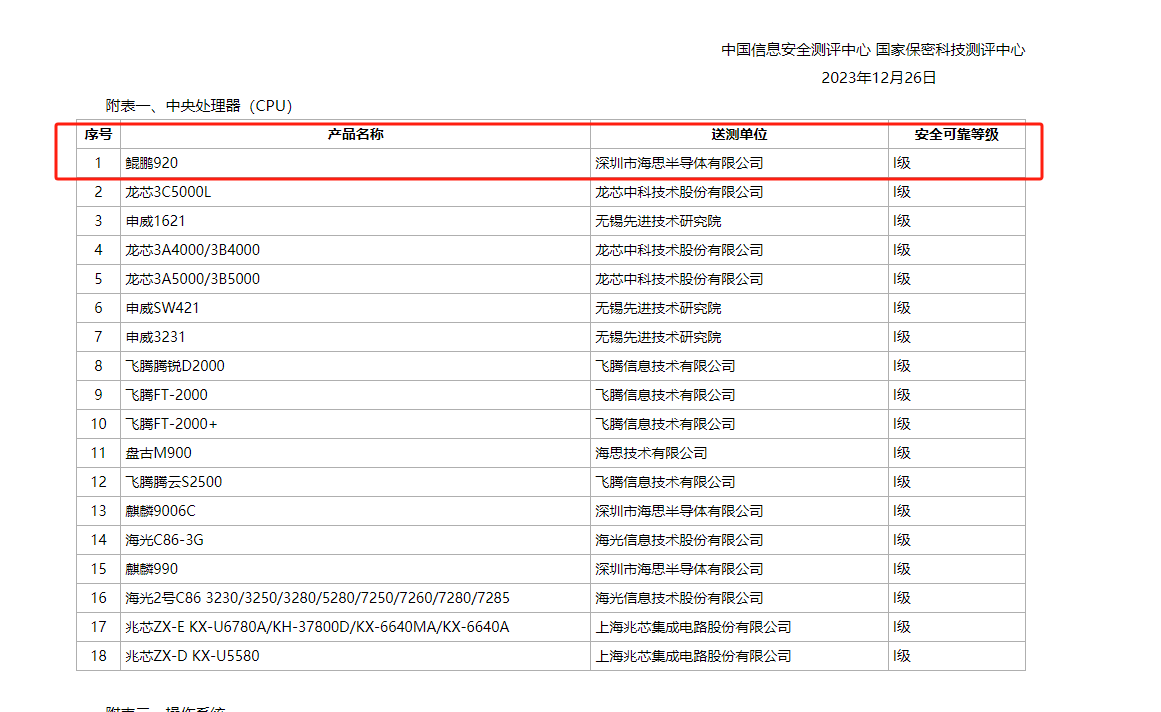
Task: Click the 产品名称 column header
Action: 355,134
